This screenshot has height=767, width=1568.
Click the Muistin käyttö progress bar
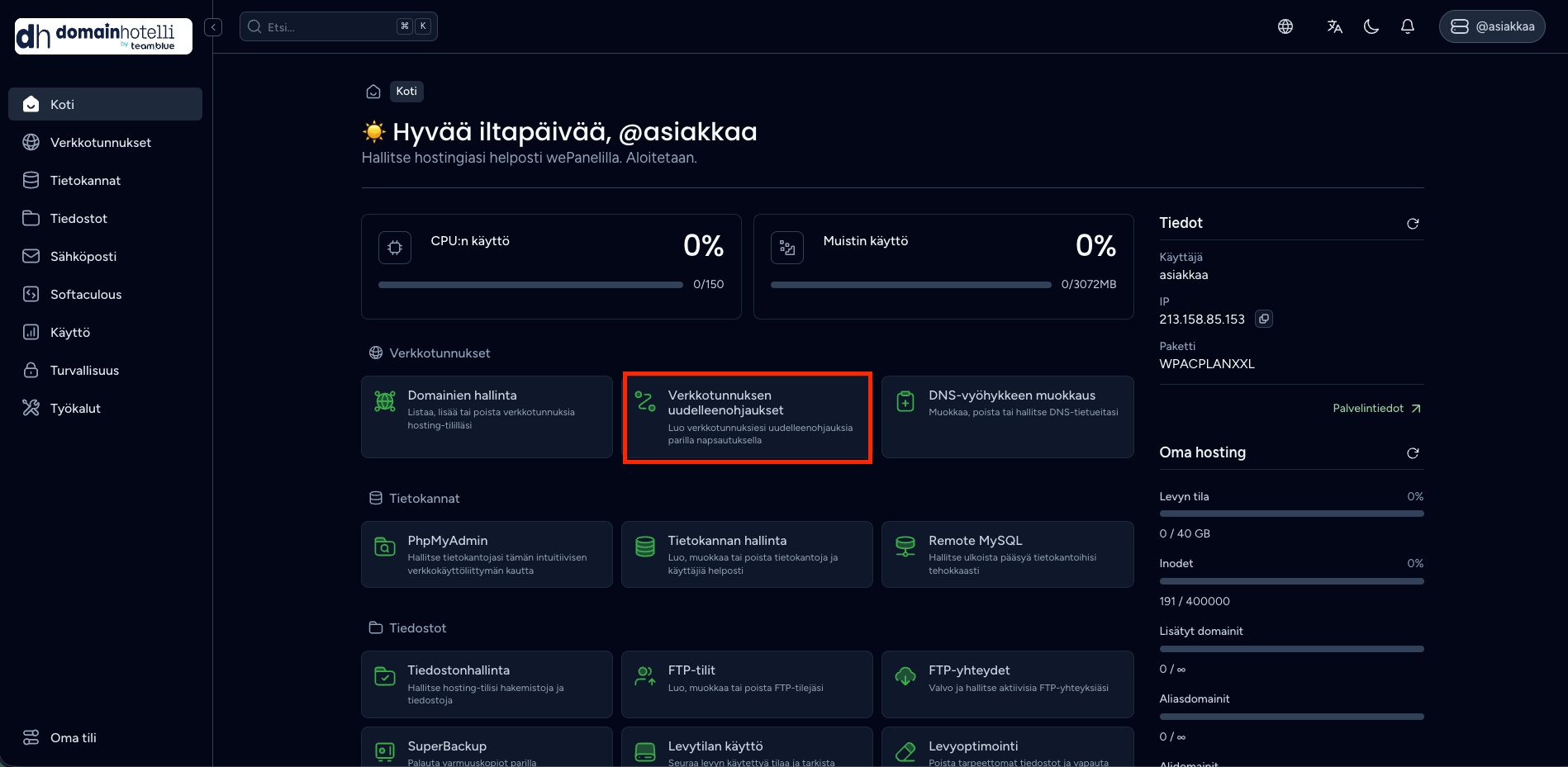(x=911, y=285)
